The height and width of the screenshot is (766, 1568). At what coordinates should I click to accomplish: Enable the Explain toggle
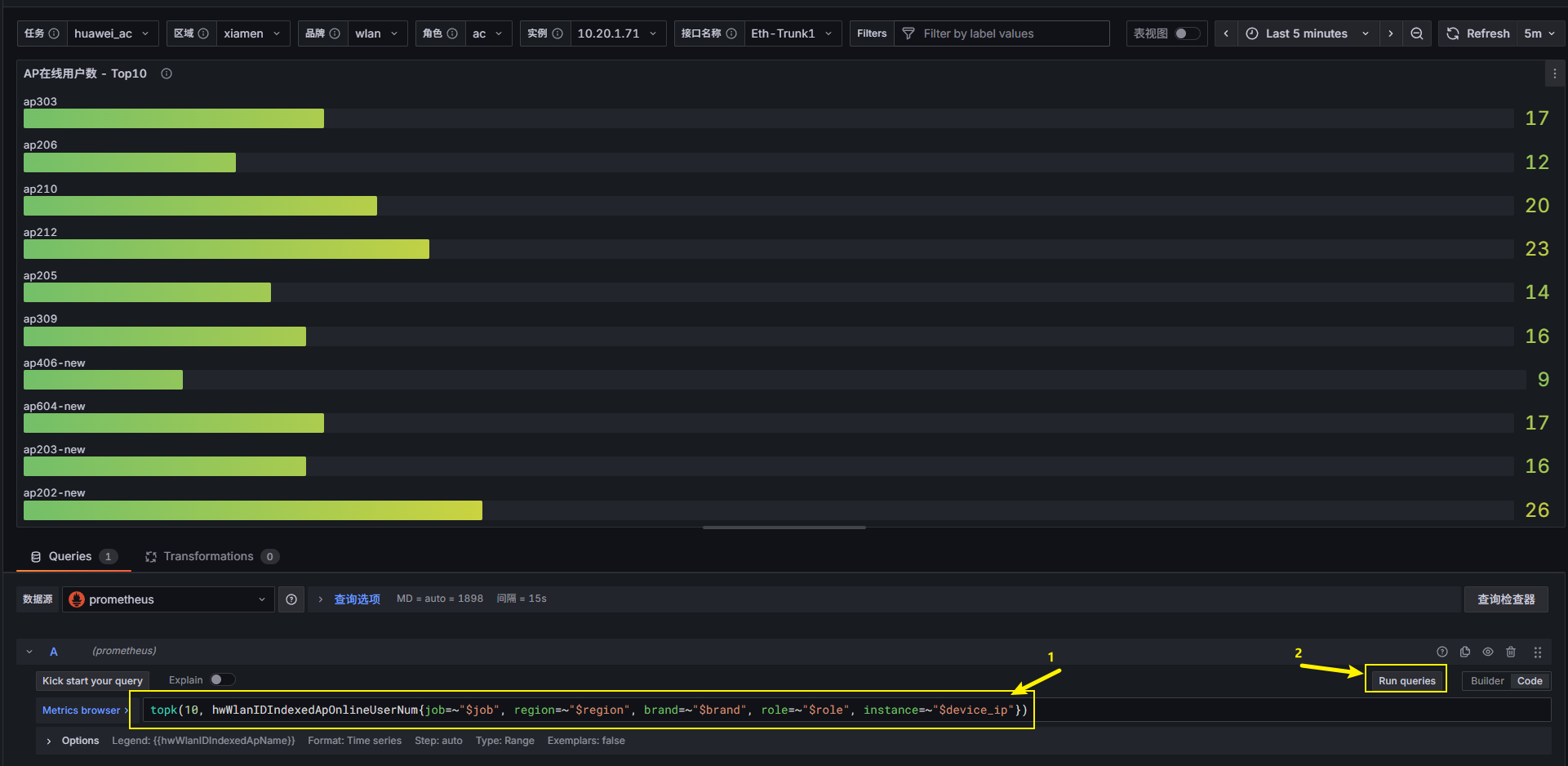click(221, 680)
